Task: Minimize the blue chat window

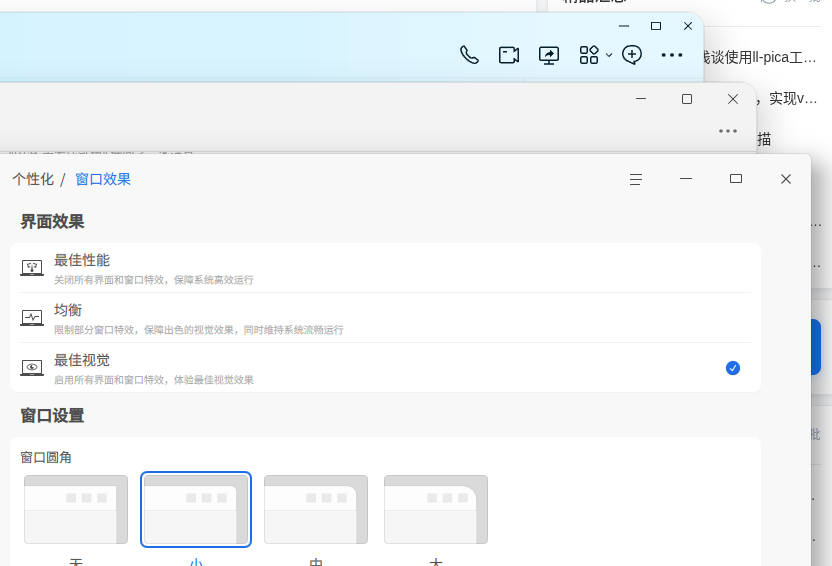Action: [x=624, y=26]
